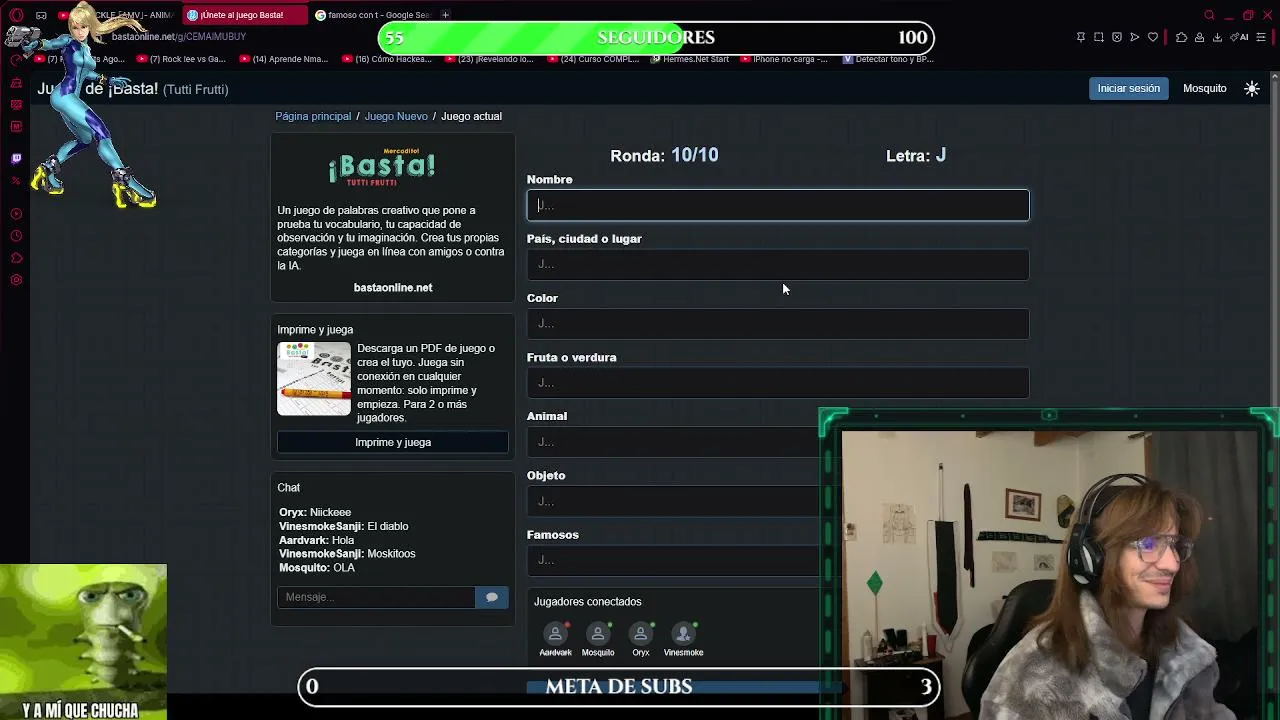Click chat message 'Moskitoos'
This screenshot has height=720, width=1280.
click(x=391, y=554)
